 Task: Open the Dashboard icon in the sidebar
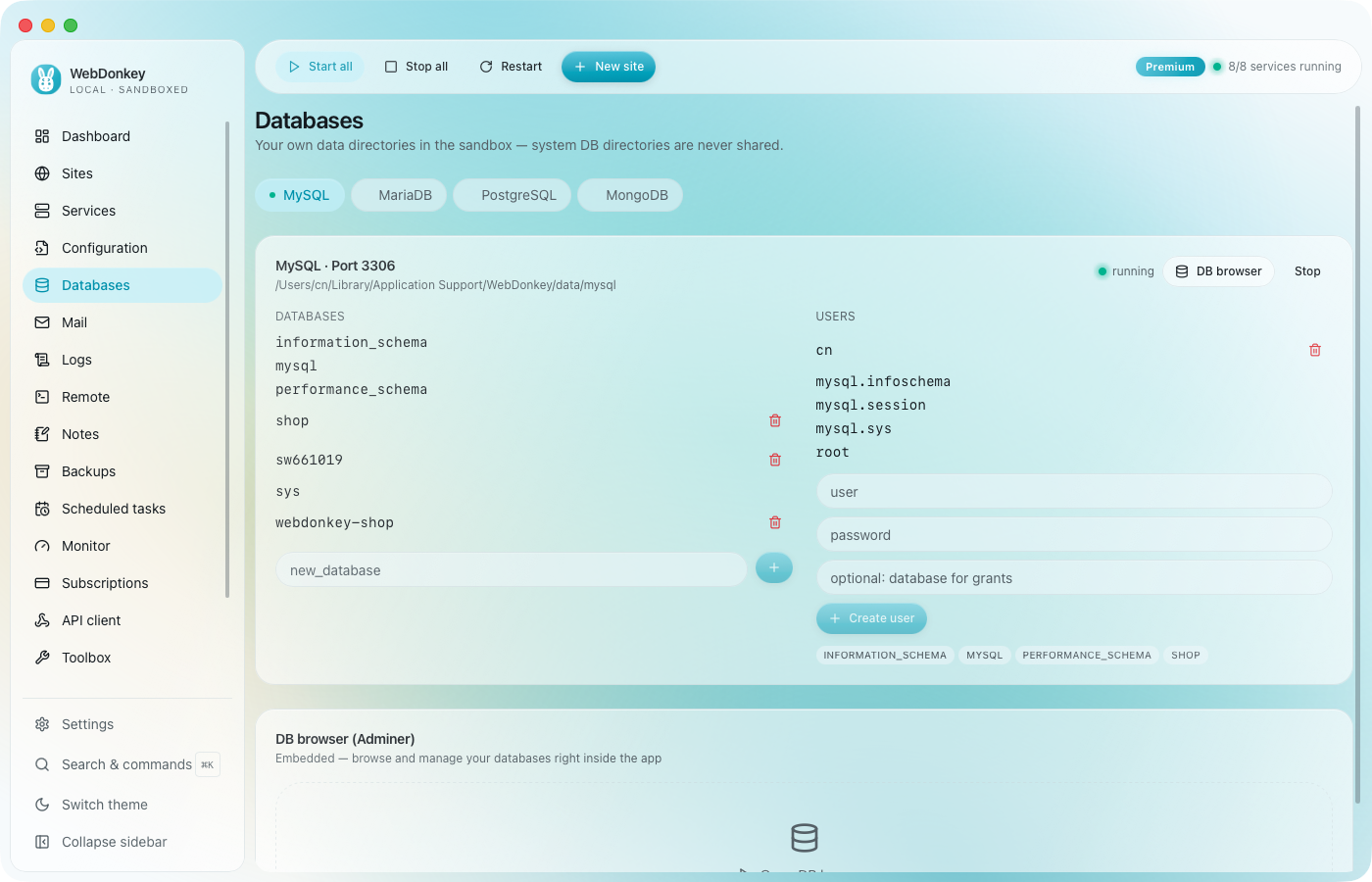tap(42, 136)
